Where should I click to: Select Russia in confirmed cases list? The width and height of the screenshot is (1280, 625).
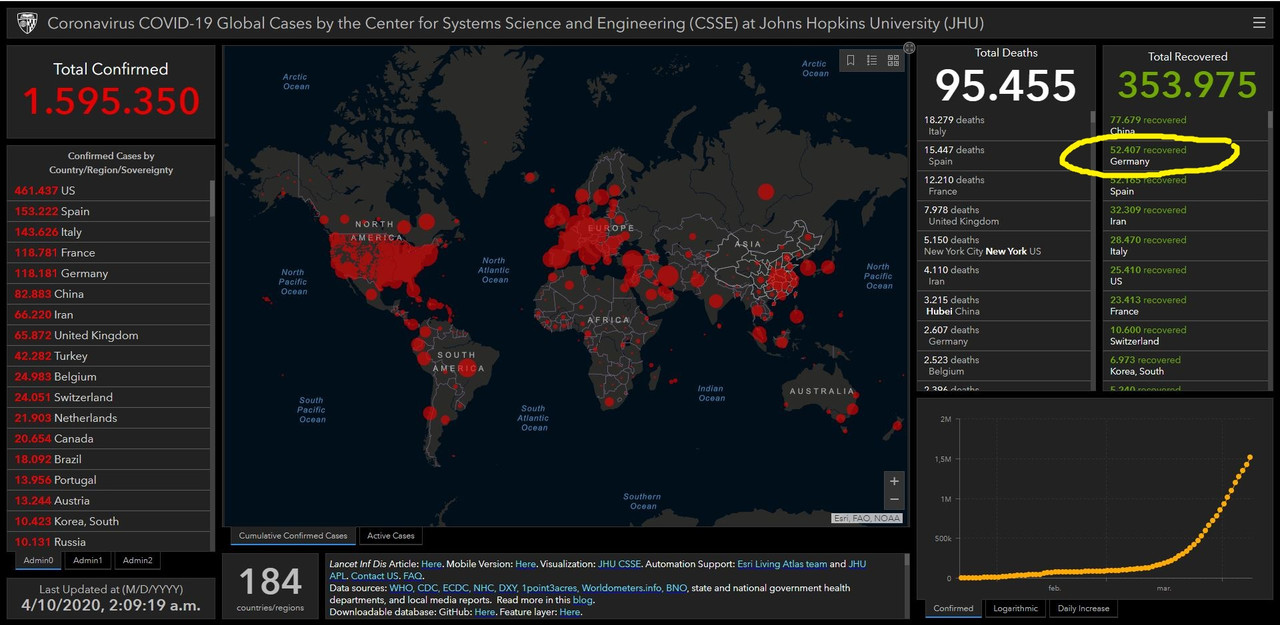click(x=109, y=542)
